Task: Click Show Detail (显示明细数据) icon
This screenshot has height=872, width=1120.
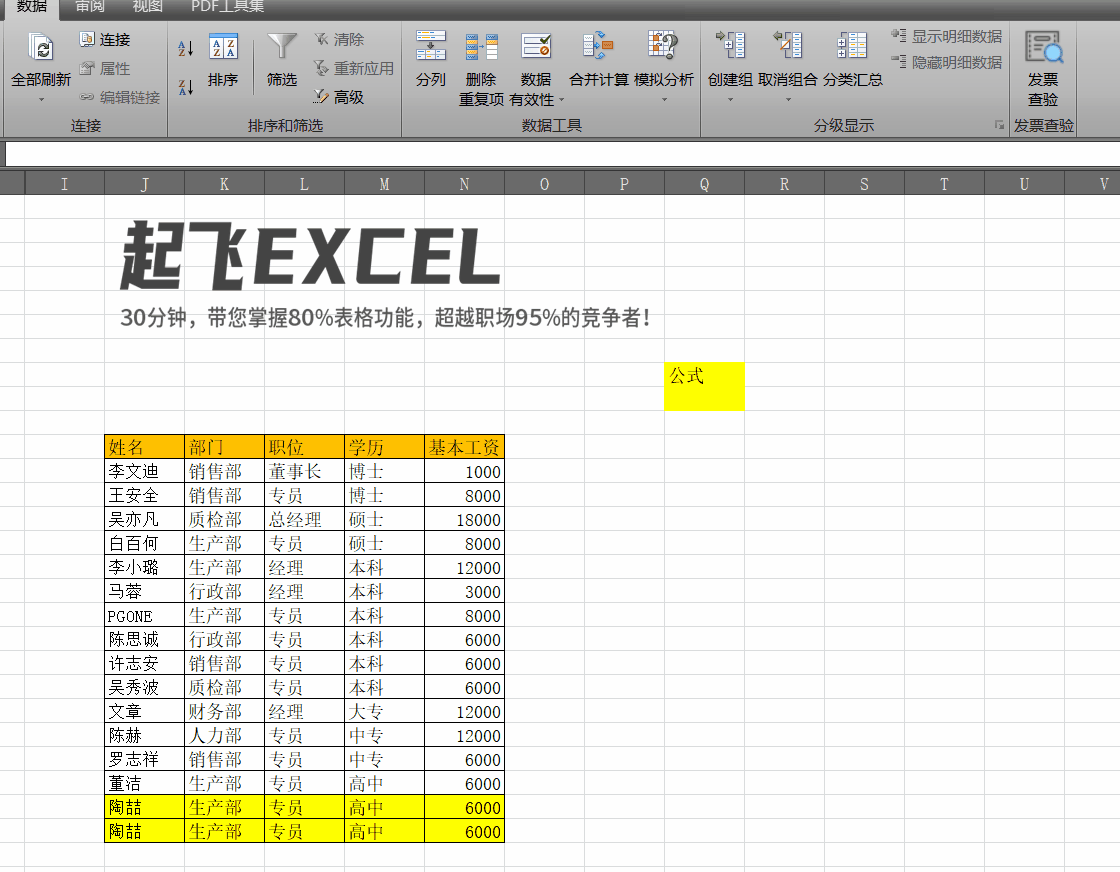Action: tap(899, 36)
